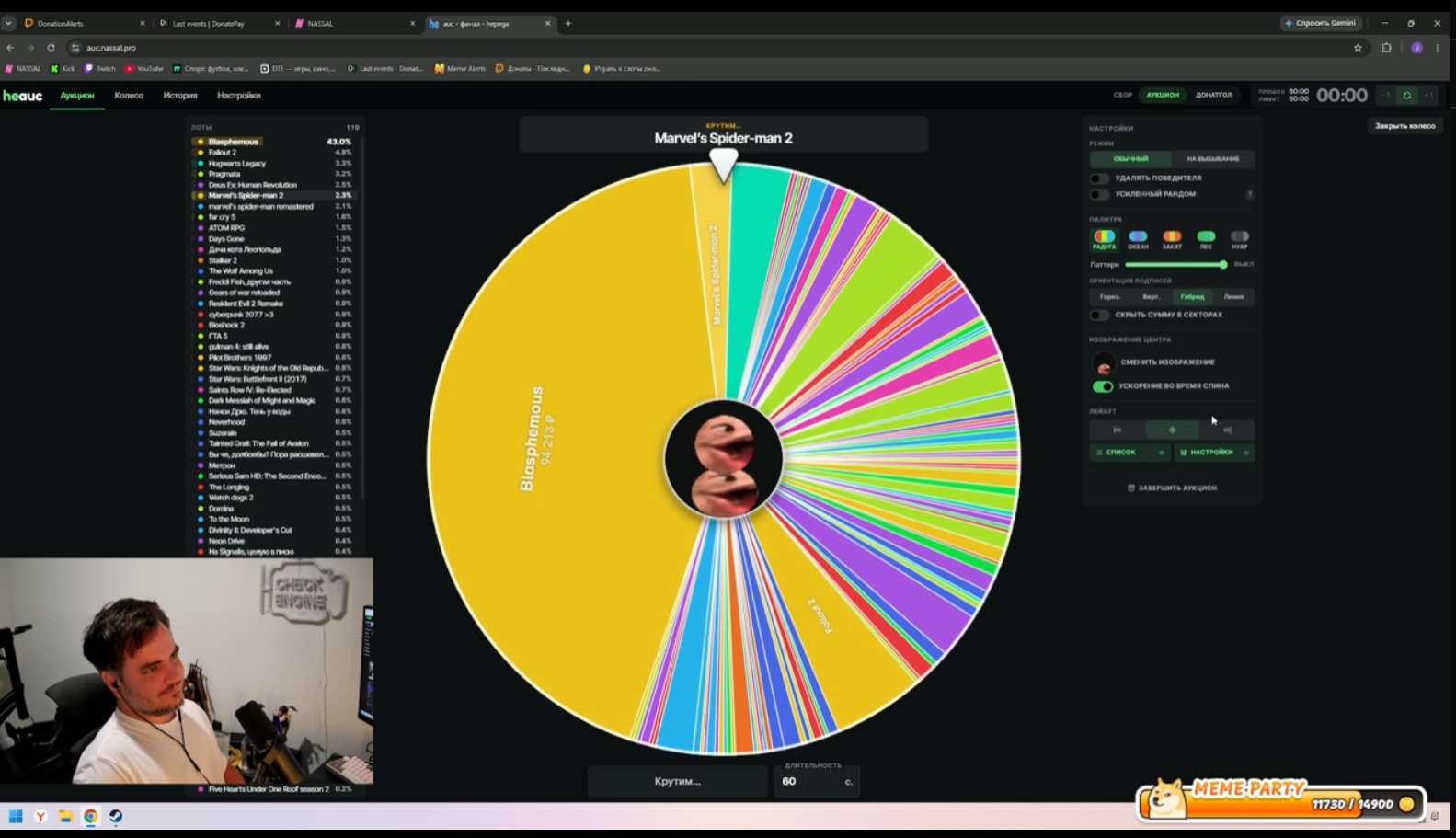1456x838 pixels.
Task: Open the Chrome profile avatar
Action: [1416, 48]
